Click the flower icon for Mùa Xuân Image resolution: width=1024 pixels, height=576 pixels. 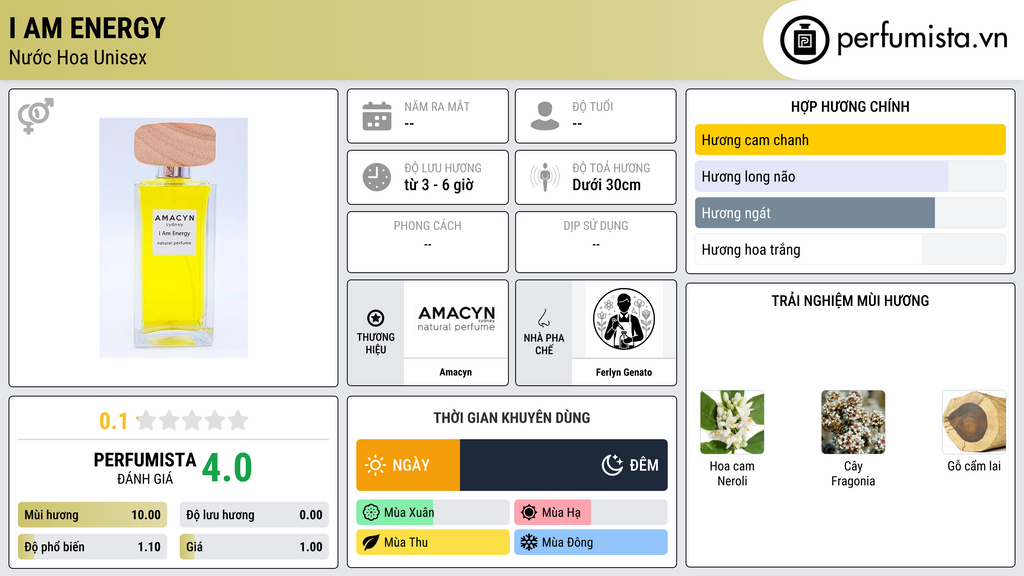[371, 513]
